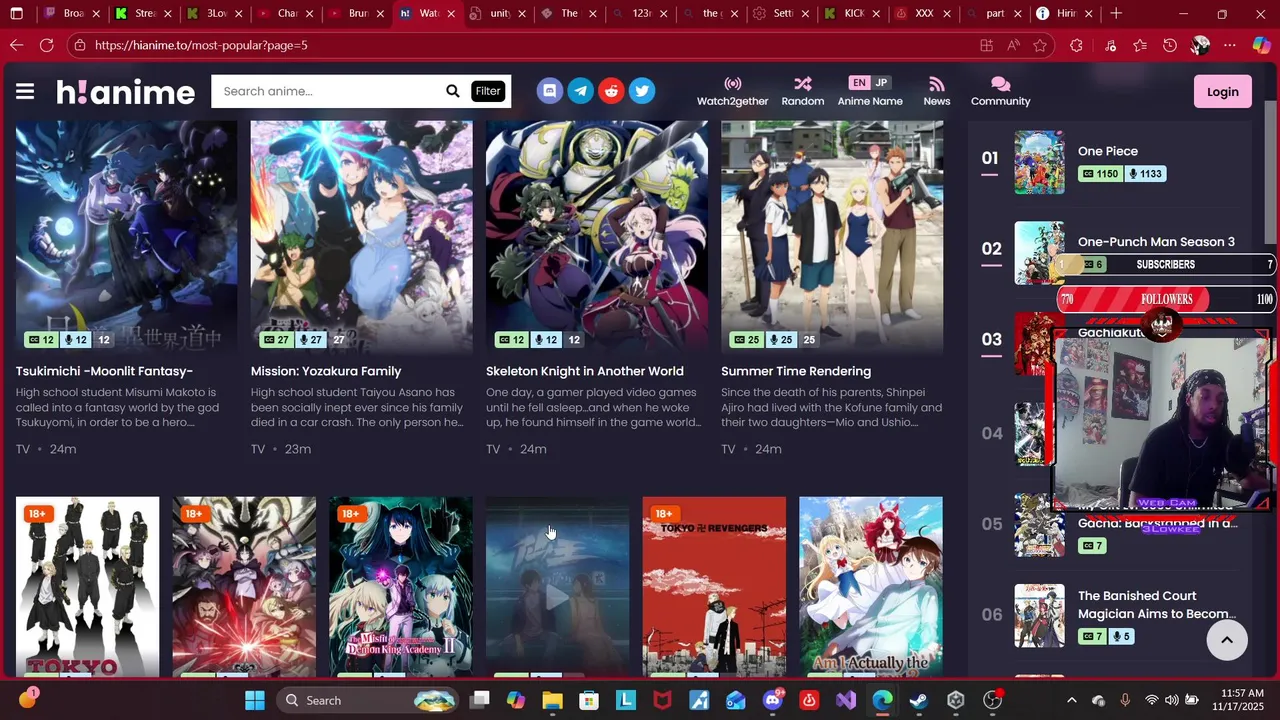
Task: Open Skeleton Knight in Another World link
Action: (585, 371)
